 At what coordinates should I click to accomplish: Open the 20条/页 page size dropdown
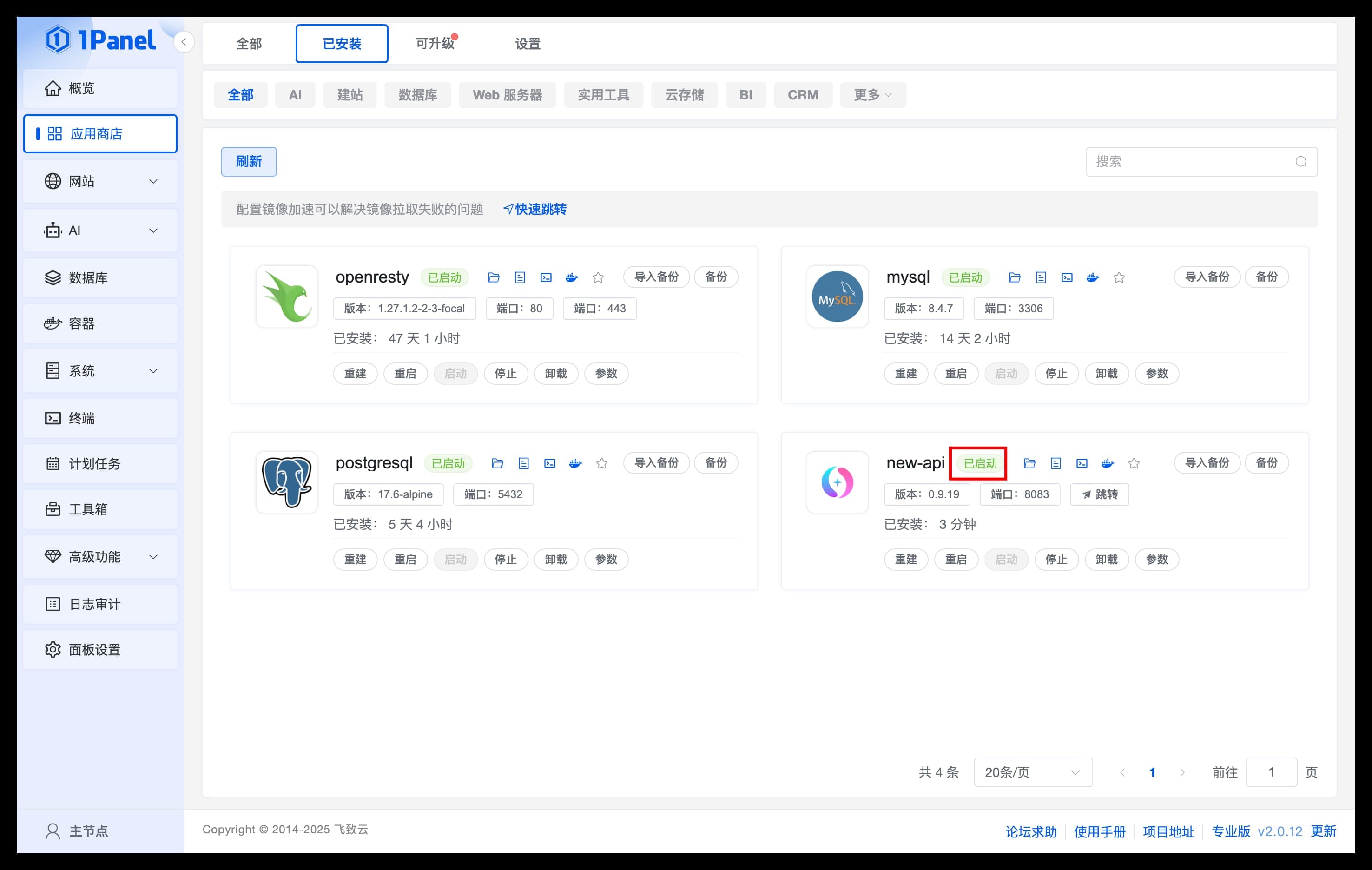pyautogui.click(x=1032, y=772)
